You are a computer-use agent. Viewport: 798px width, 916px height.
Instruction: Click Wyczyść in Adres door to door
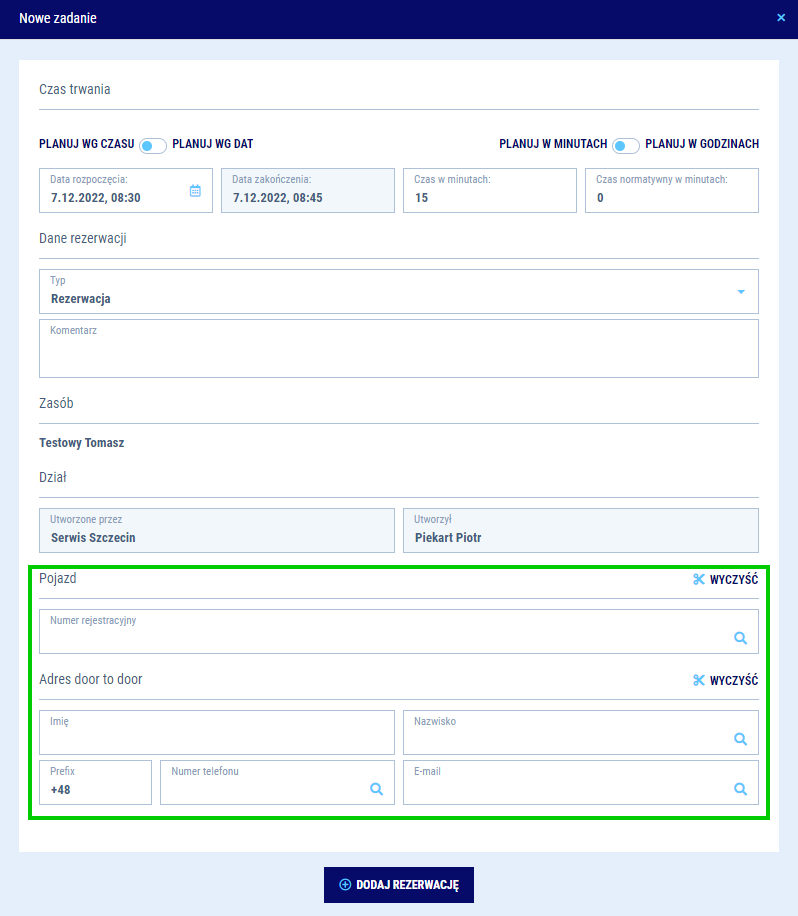[733, 681]
